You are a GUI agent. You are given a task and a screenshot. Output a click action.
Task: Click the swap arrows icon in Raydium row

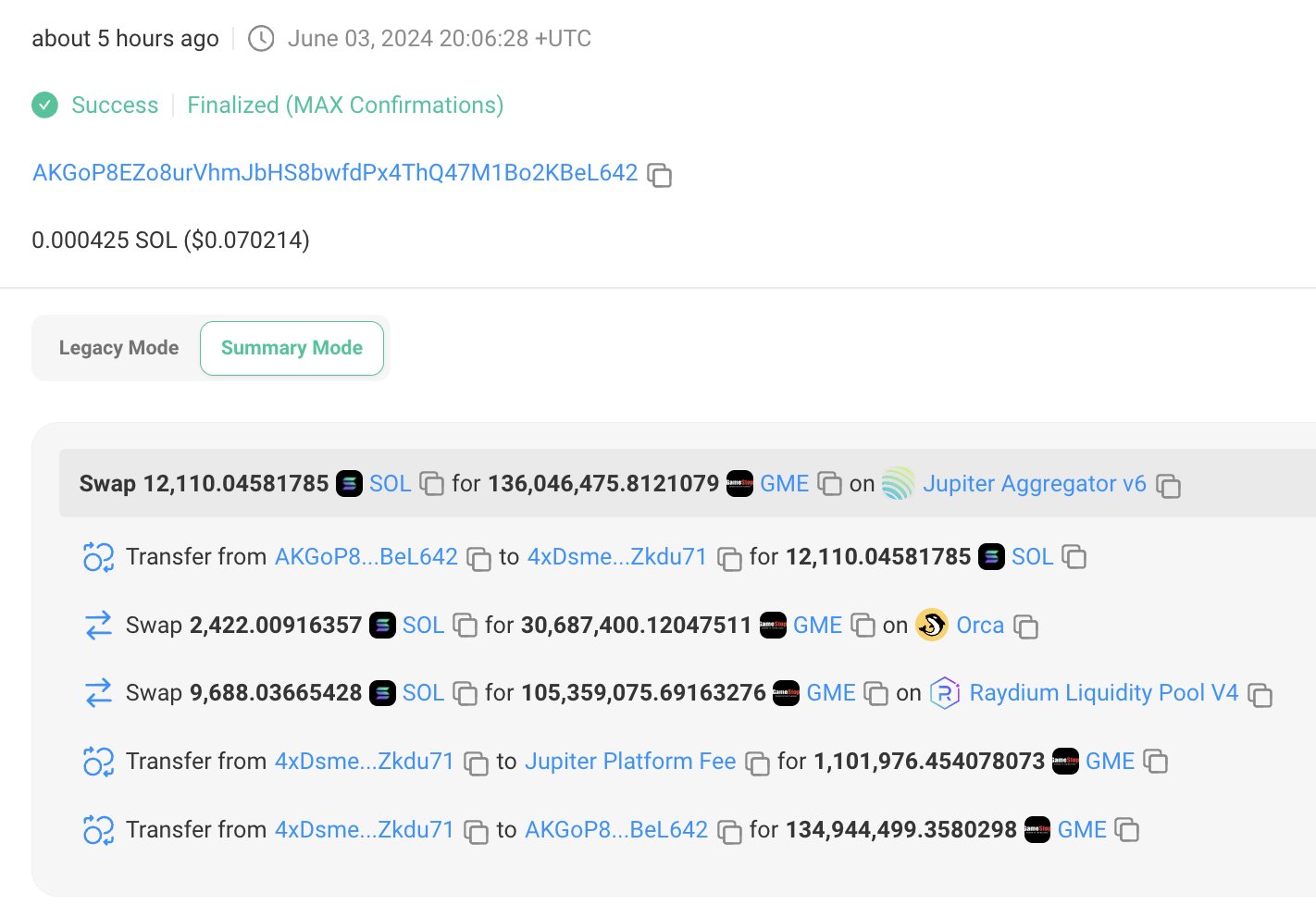coord(98,693)
